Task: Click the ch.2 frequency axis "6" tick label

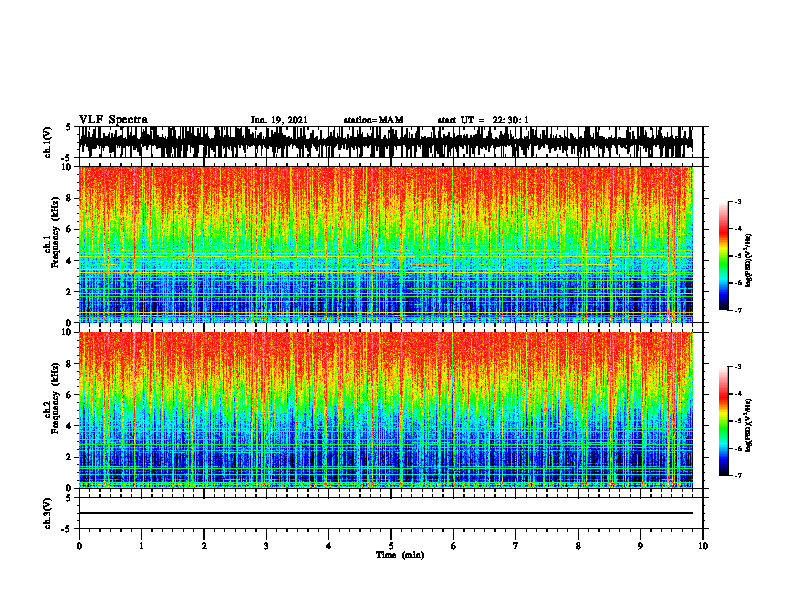Action: click(70, 395)
